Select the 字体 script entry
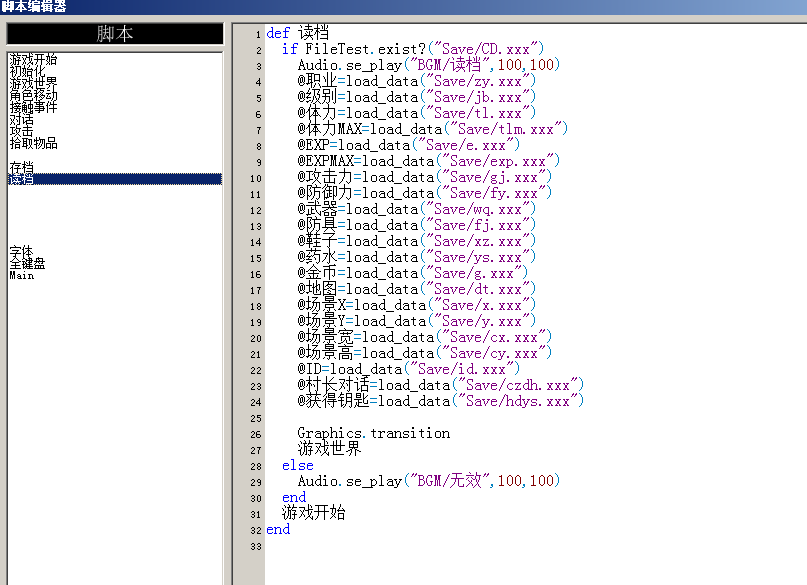 click(22, 252)
